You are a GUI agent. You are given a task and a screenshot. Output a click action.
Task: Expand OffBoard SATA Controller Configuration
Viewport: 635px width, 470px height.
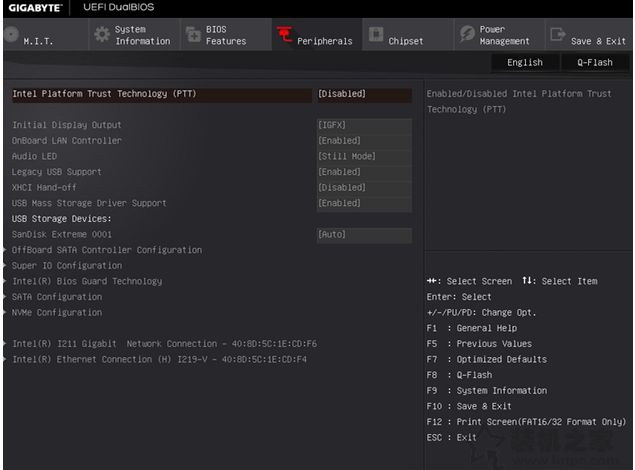click(106, 250)
